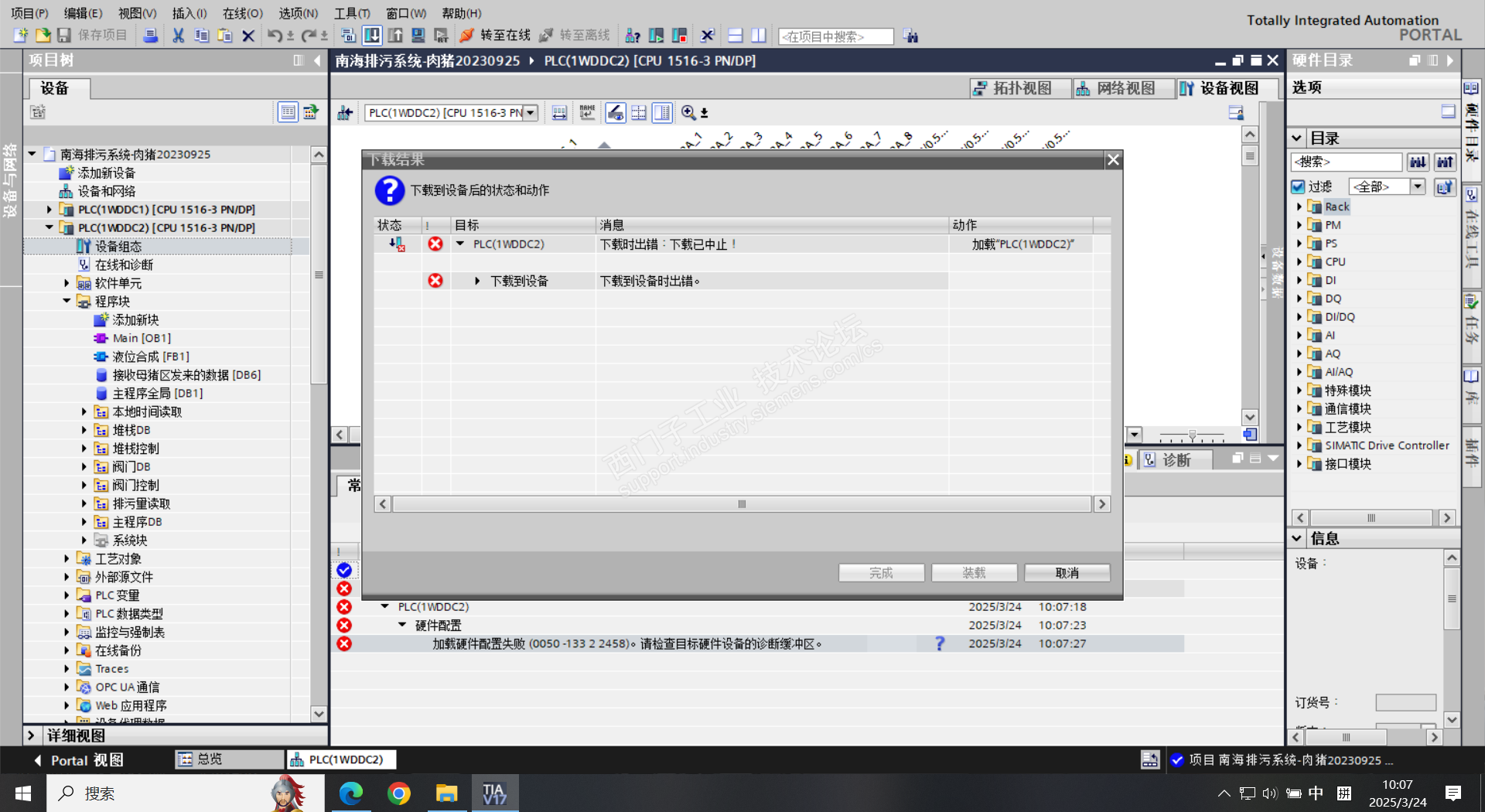Click the 在项目中搜索 search field
Viewport: 1485px width, 812px height.
click(836, 36)
